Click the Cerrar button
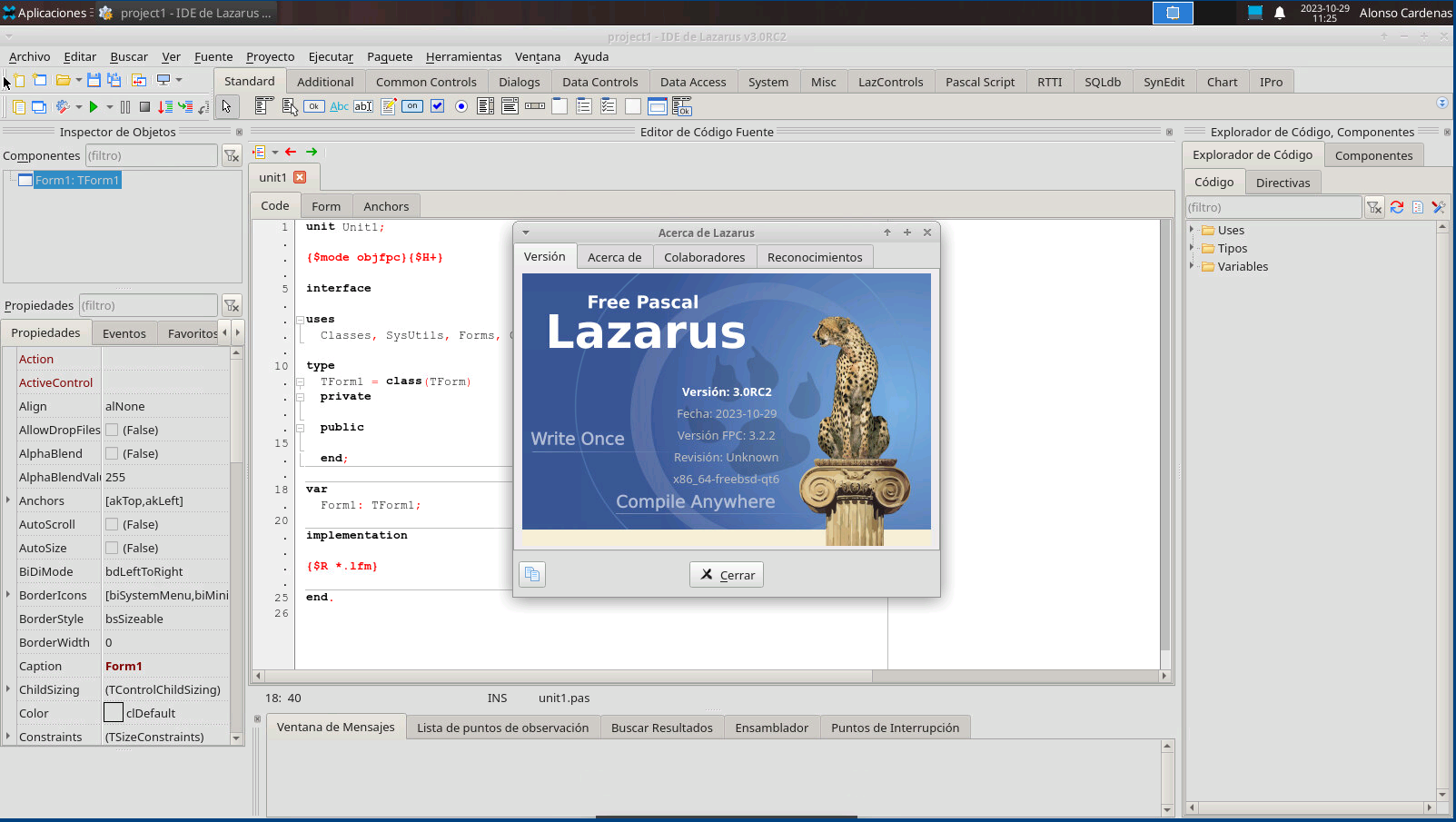 (x=727, y=575)
